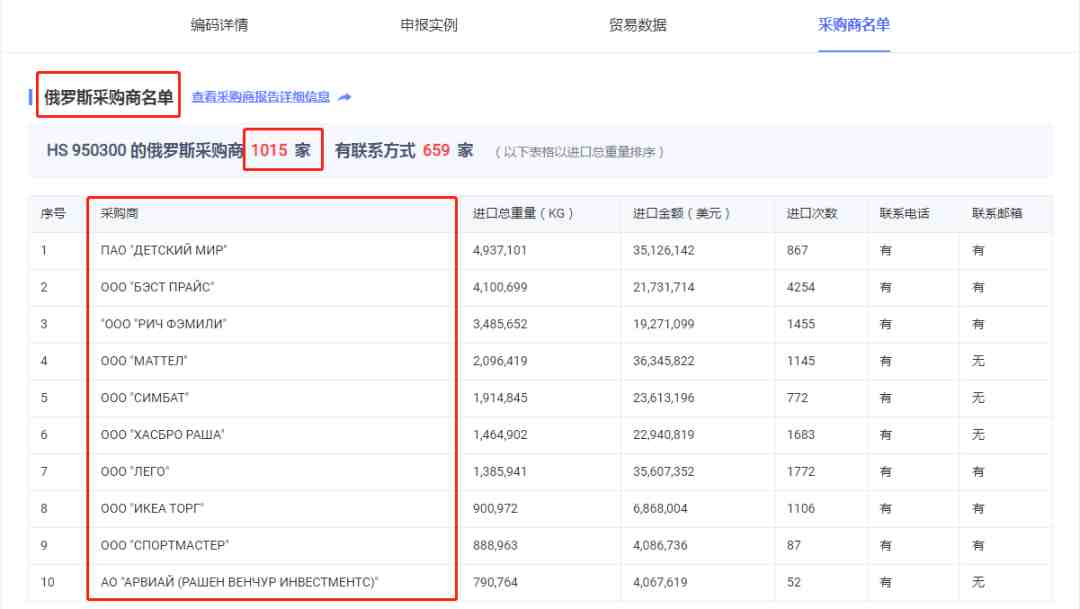The height and width of the screenshot is (609, 1080).
Task: Switch to the 编码详情 tab
Action: pyautogui.click(x=219, y=25)
